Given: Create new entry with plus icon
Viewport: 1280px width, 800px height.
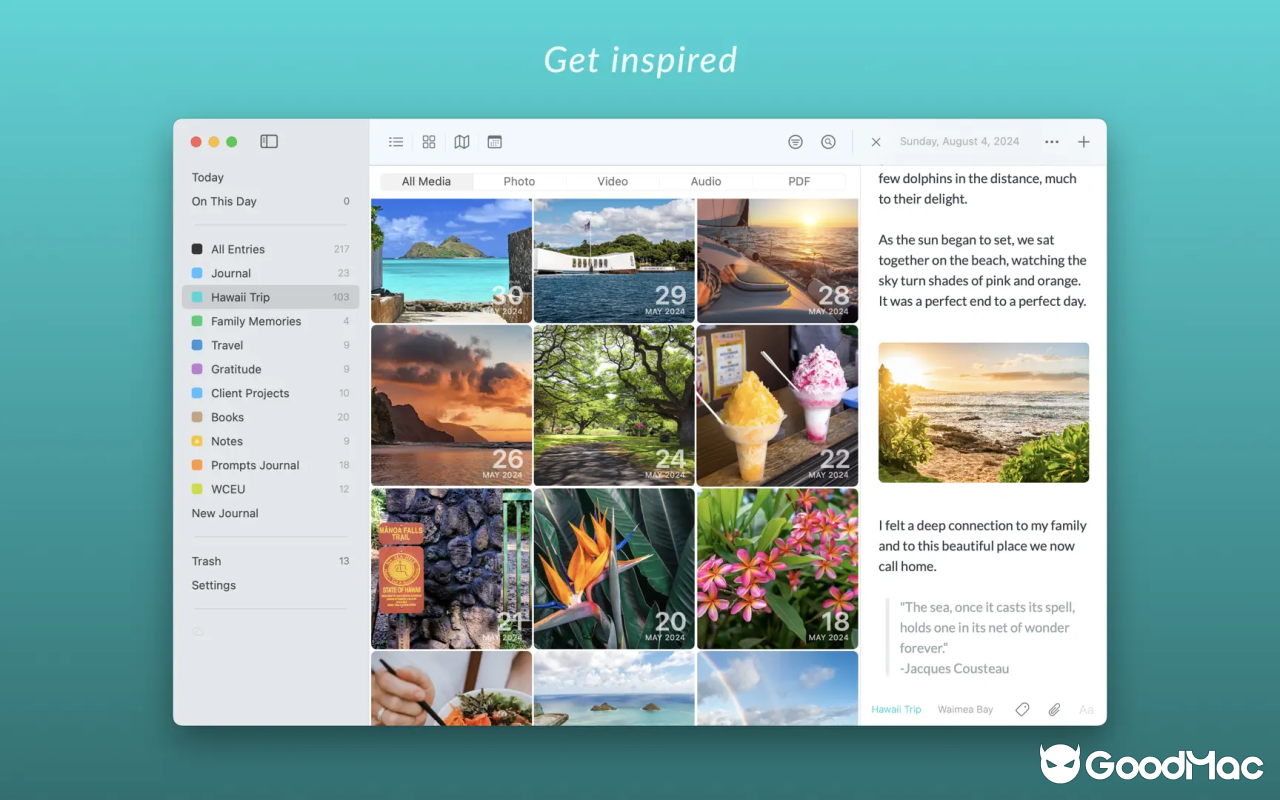Looking at the screenshot, I should click(x=1083, y=142).
